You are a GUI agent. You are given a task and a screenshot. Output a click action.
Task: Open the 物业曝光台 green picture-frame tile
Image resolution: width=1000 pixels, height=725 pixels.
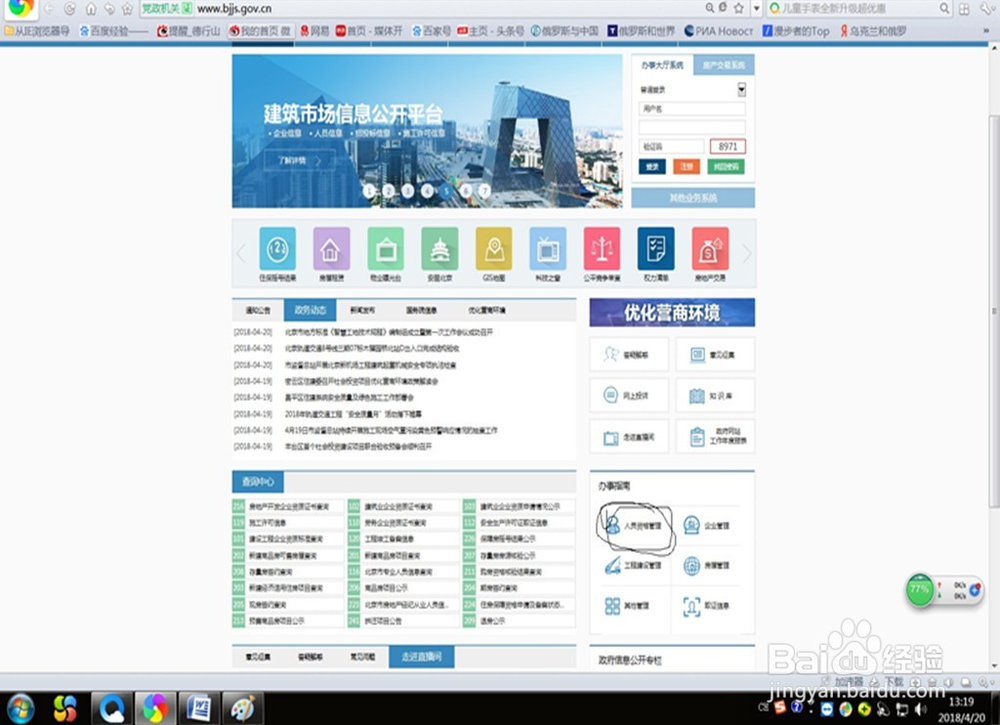click(385, 249)
